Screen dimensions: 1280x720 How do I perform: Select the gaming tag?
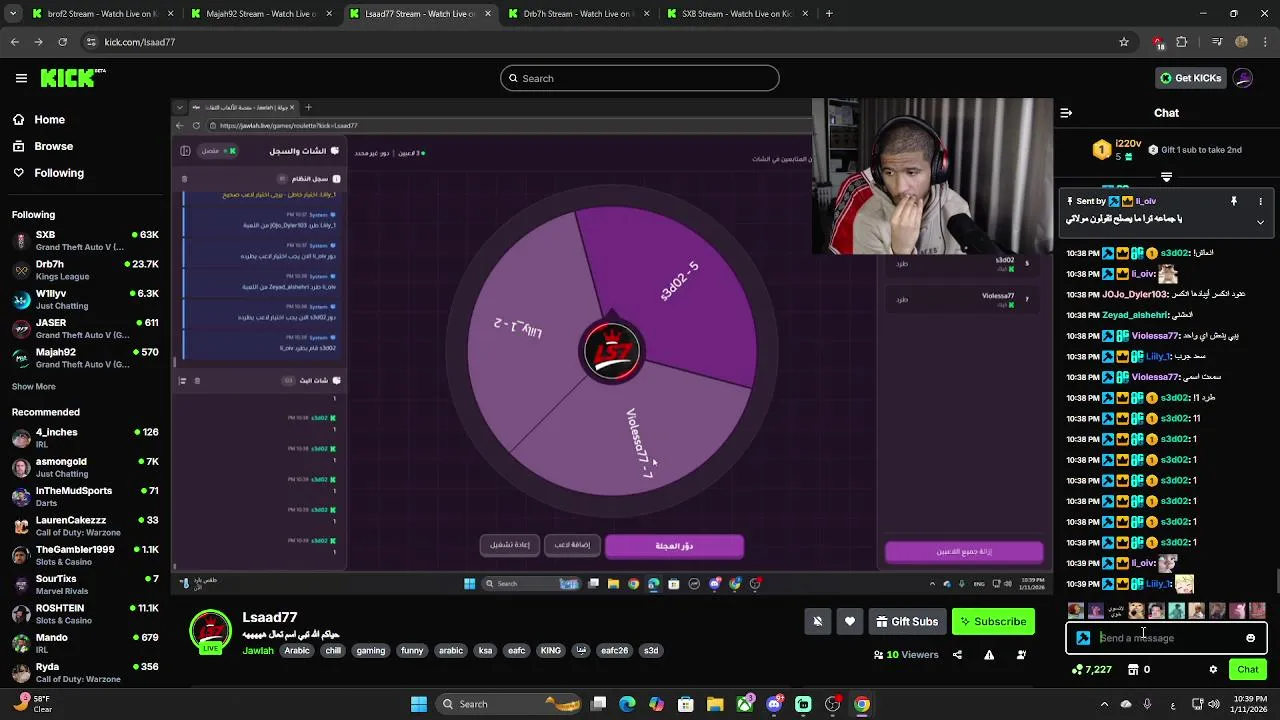pos(370,650)
